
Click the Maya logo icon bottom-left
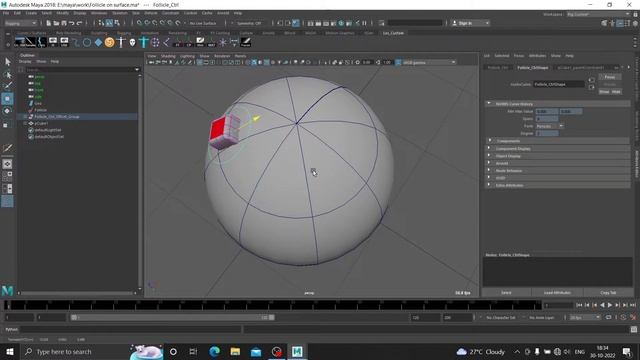tap(7, 291)
